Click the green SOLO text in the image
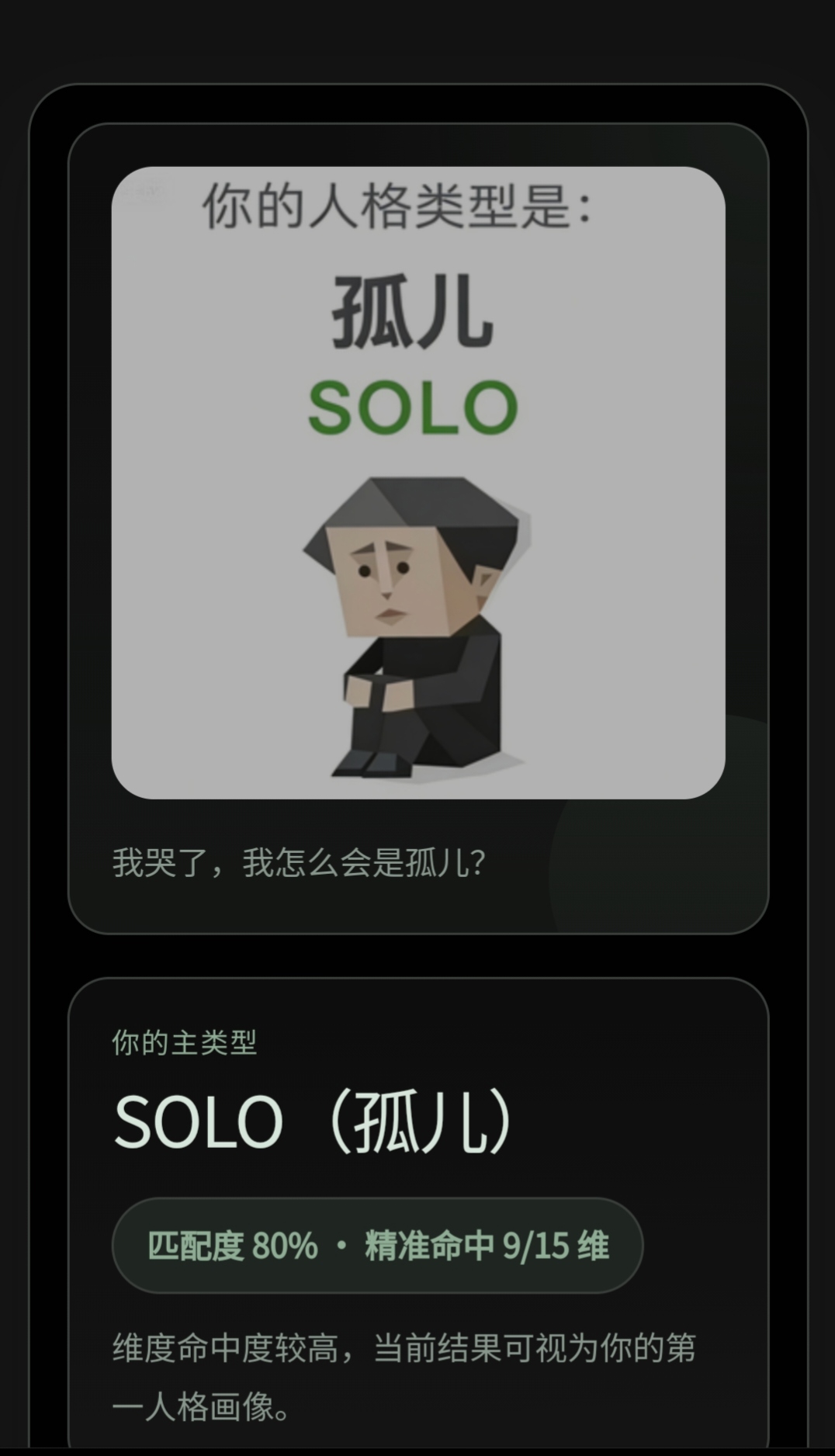The image size is (835, 1456). tap(413, 407)
